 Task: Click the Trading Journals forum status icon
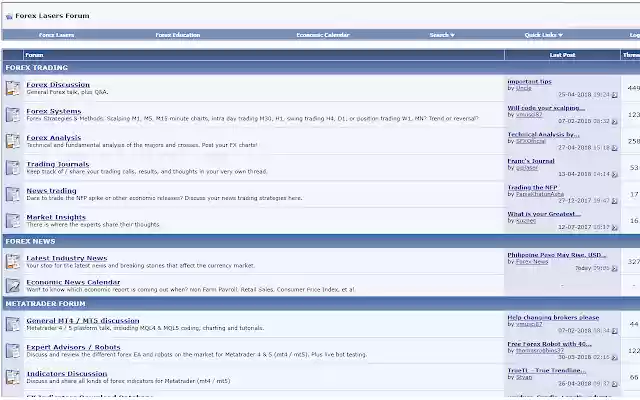pos(12,167)
